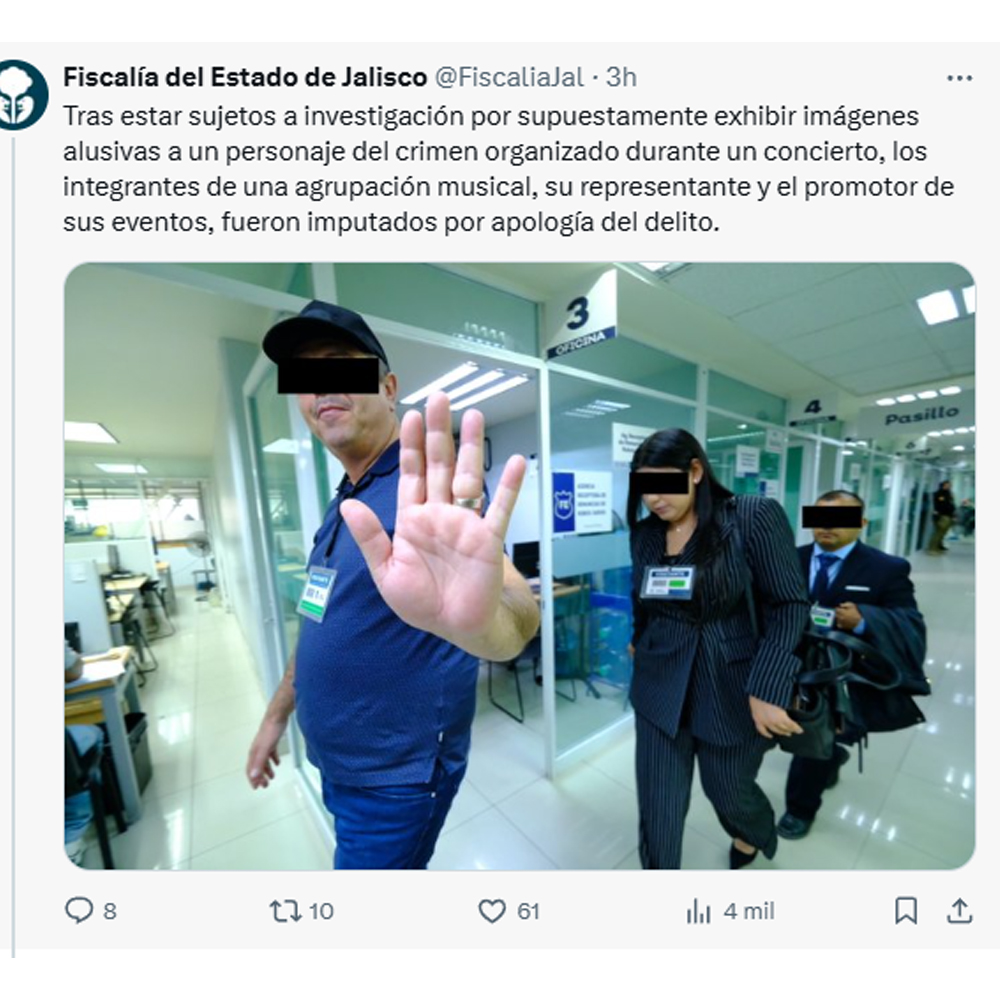Image resolution: width=1000 pixels, height=1000 pixels.
Task: Repost the tweet using the retweet arrows icon
Action: click(x=285, y=911)
